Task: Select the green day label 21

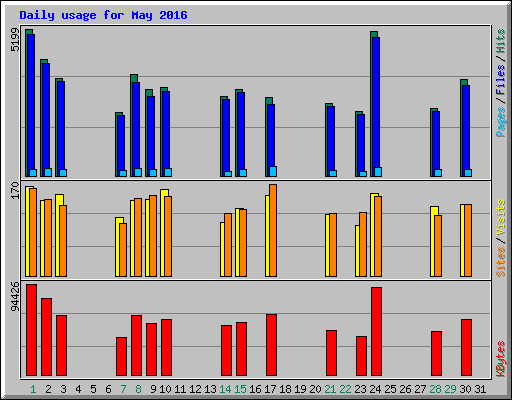Action: [x=330, y=389]
